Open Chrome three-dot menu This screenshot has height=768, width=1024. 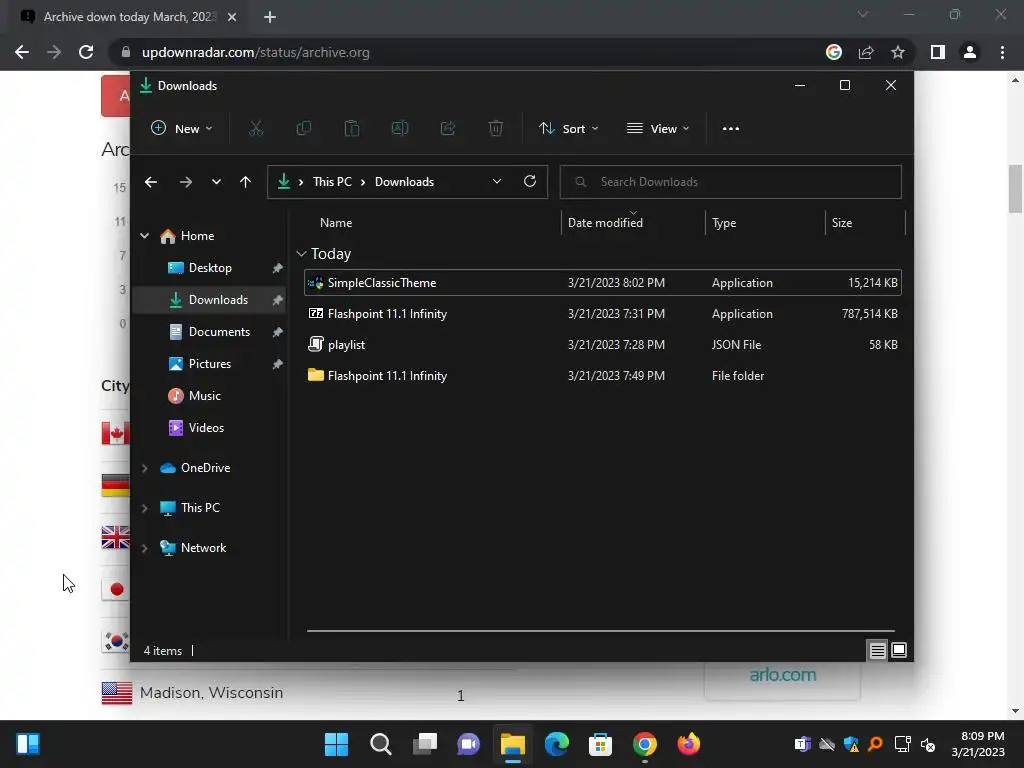click(1002, 52)
